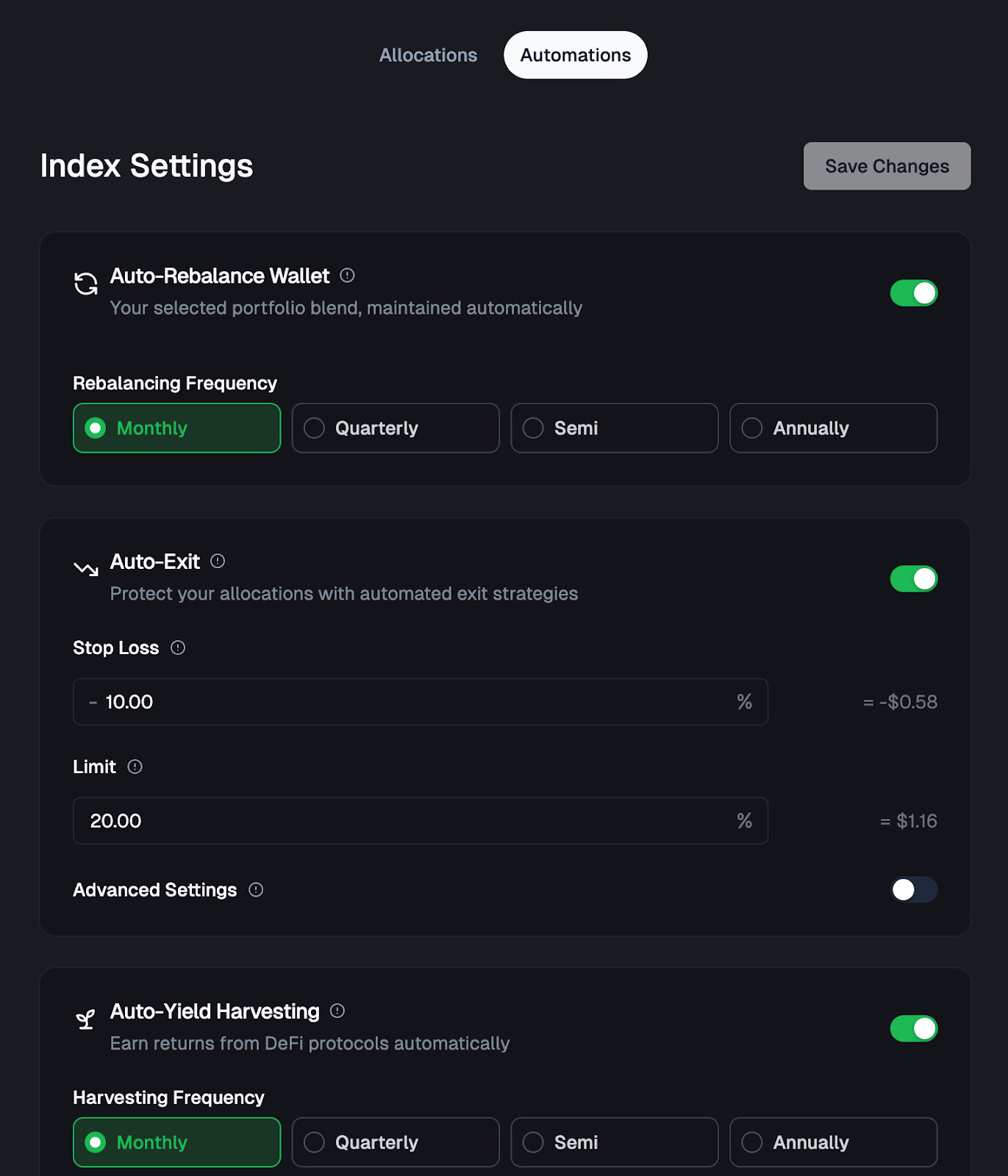Click the rebalance arrows icon

(x=86, y=284)
